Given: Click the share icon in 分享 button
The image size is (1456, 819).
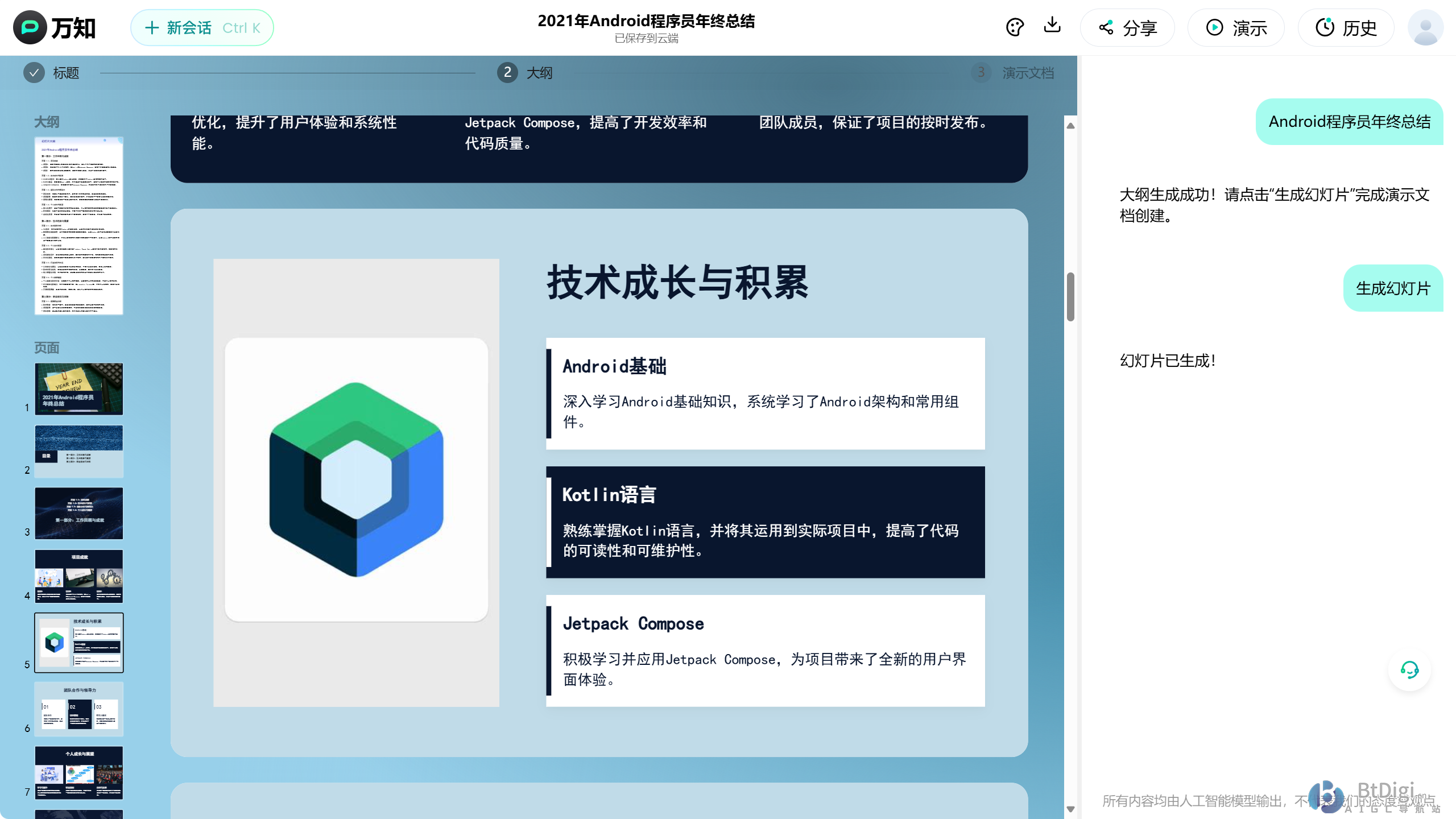Looking at the screenshot, I should [1106, 27].
